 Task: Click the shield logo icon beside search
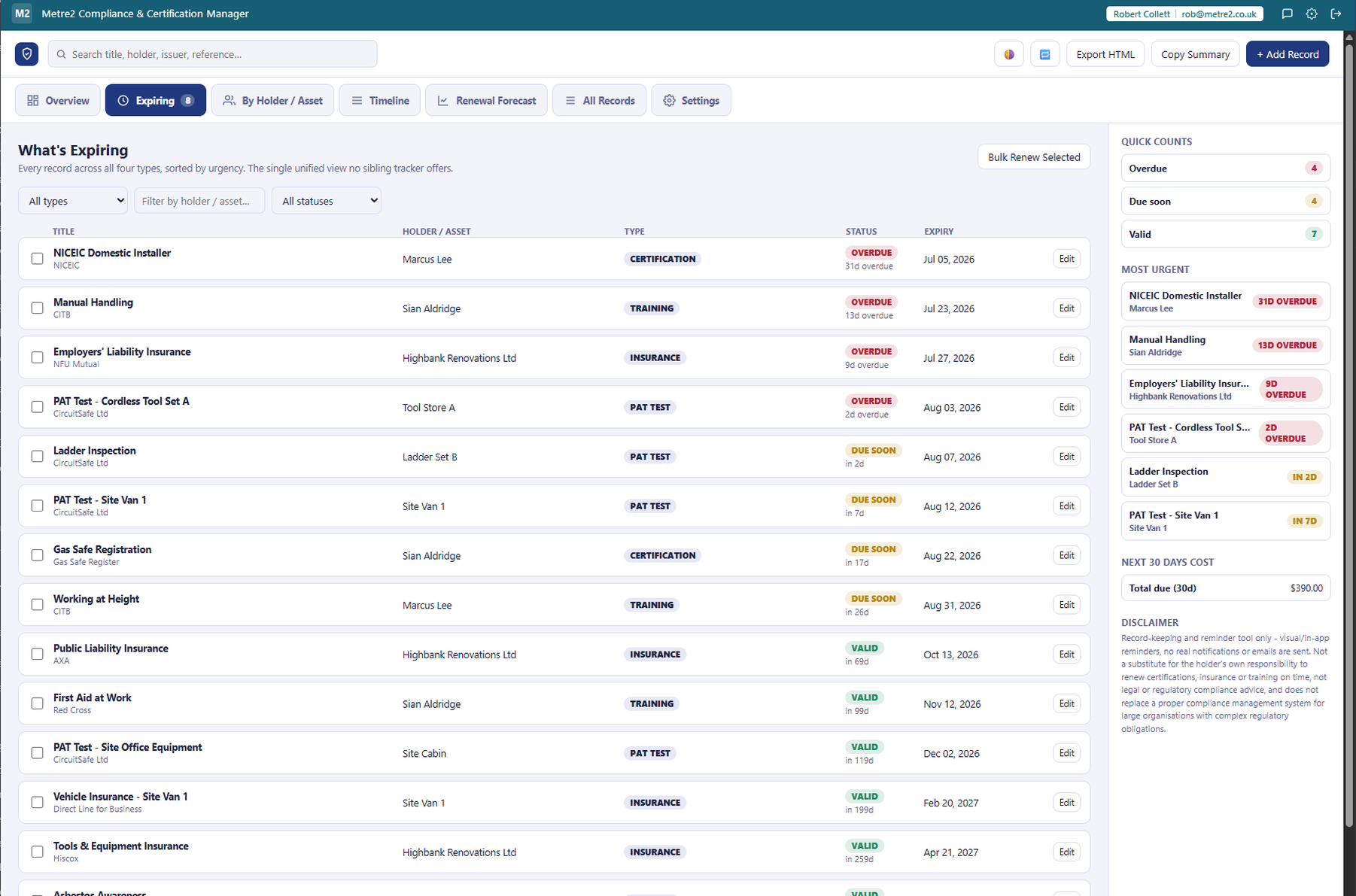[27, 54]
